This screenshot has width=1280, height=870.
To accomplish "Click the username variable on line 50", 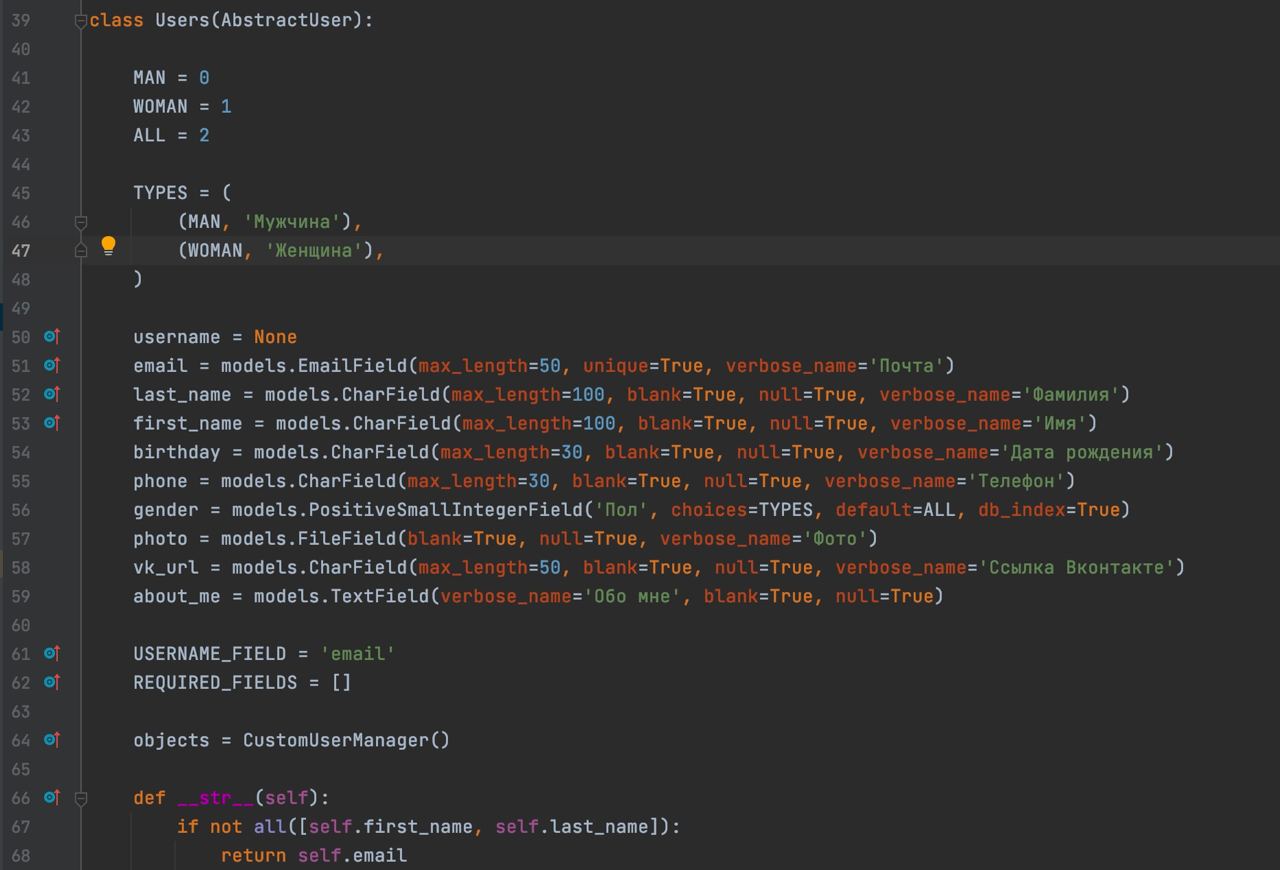I will point(177,337).
